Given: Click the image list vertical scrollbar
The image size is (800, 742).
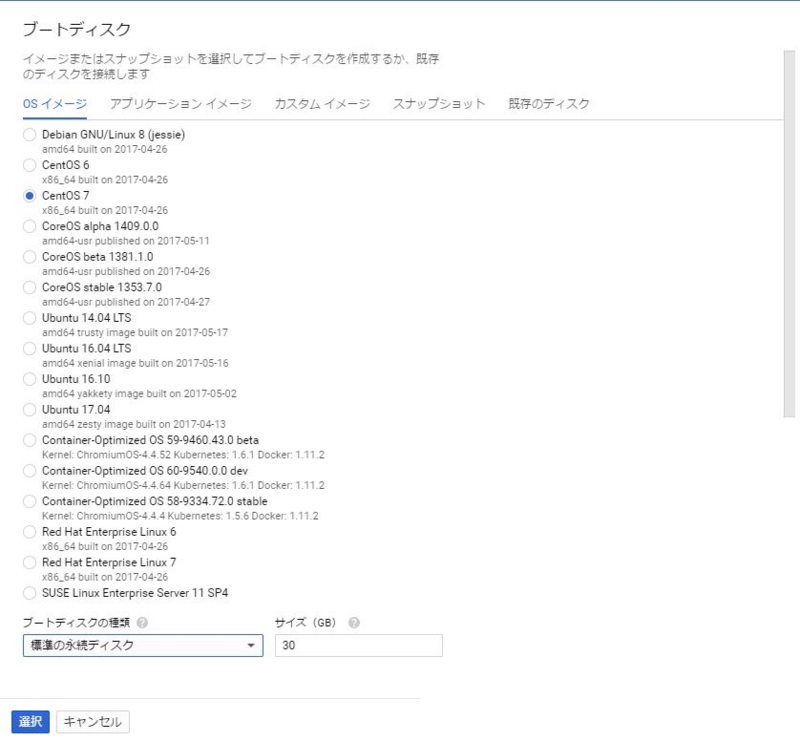Looking at the screenshot, I should click(x=789, y=234).
